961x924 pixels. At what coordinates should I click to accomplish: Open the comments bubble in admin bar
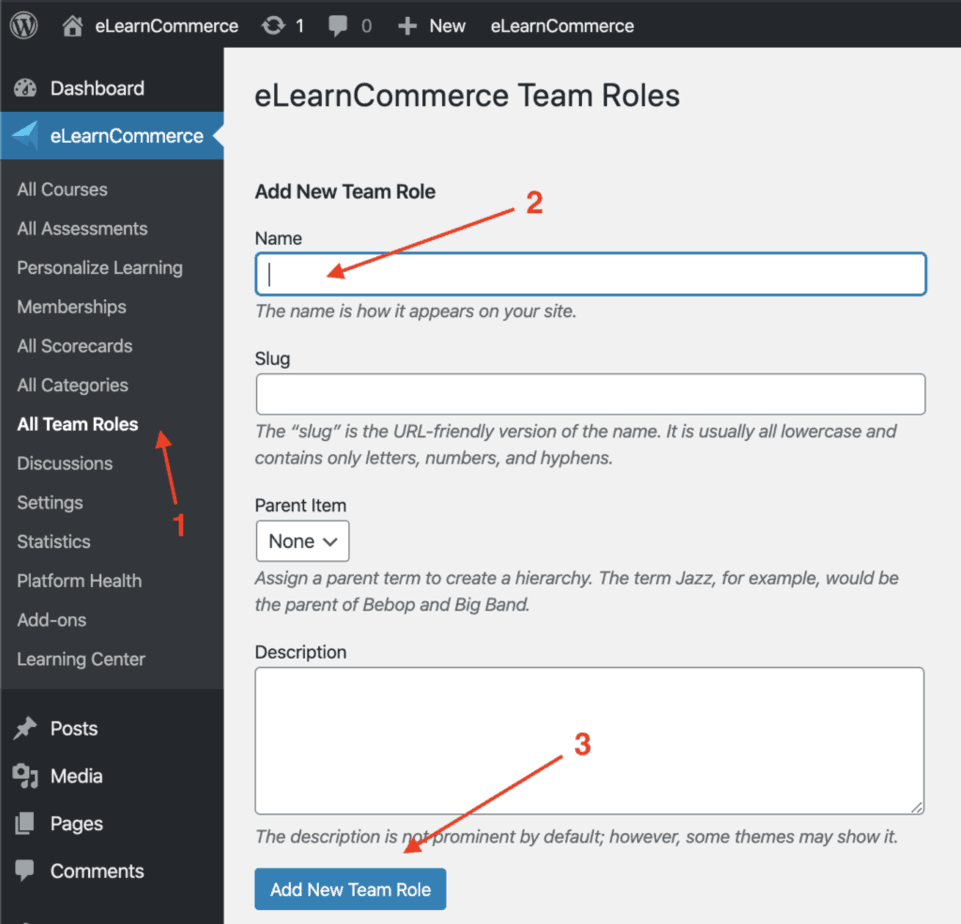coord(337,26)
